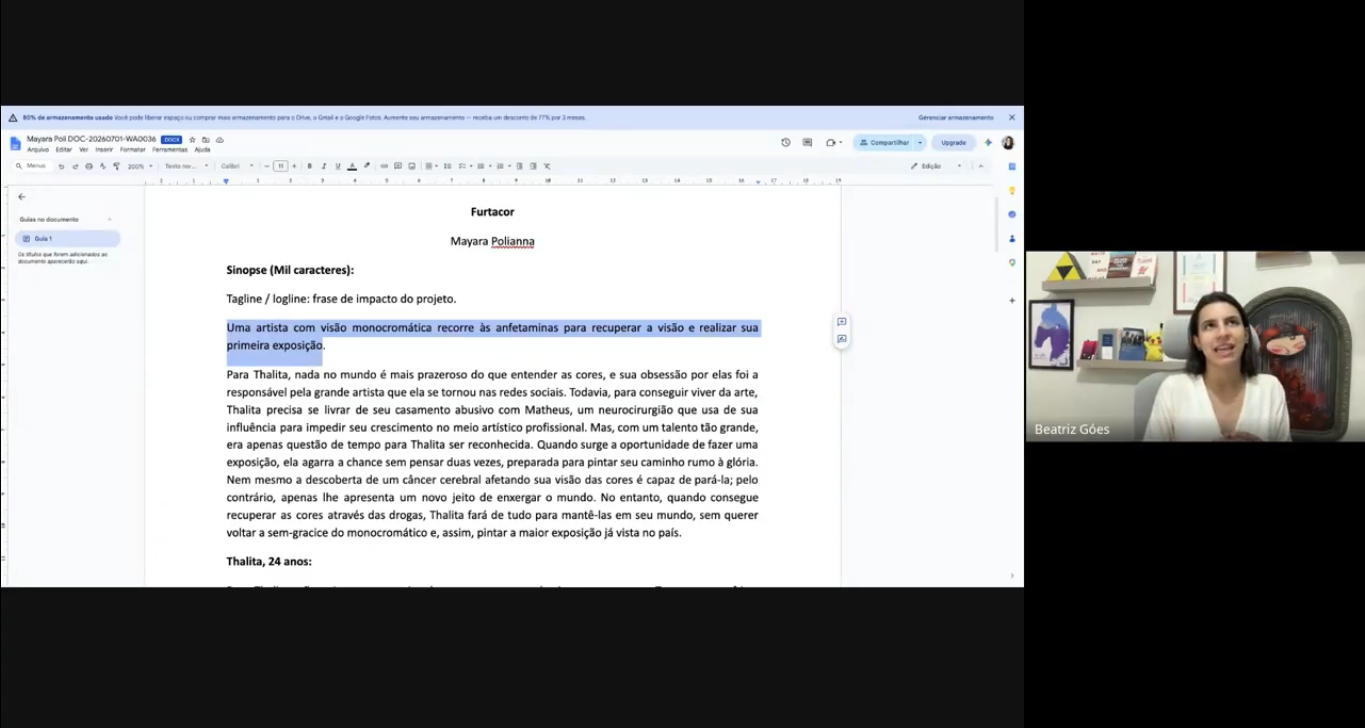Click the Compartilhar button
The image size is (1365, 728).
click(x=884, y=143)
